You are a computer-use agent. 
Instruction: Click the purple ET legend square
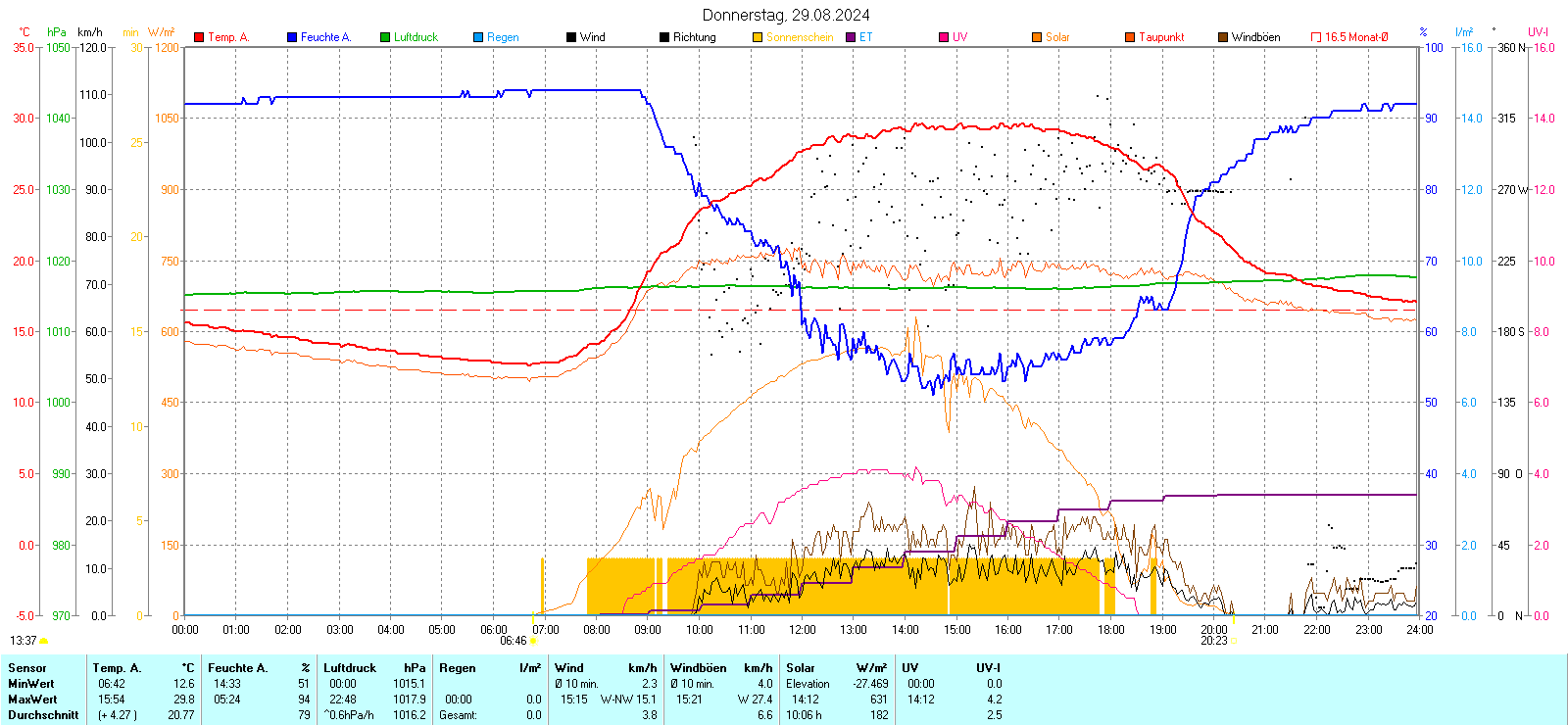click(851, 37)
